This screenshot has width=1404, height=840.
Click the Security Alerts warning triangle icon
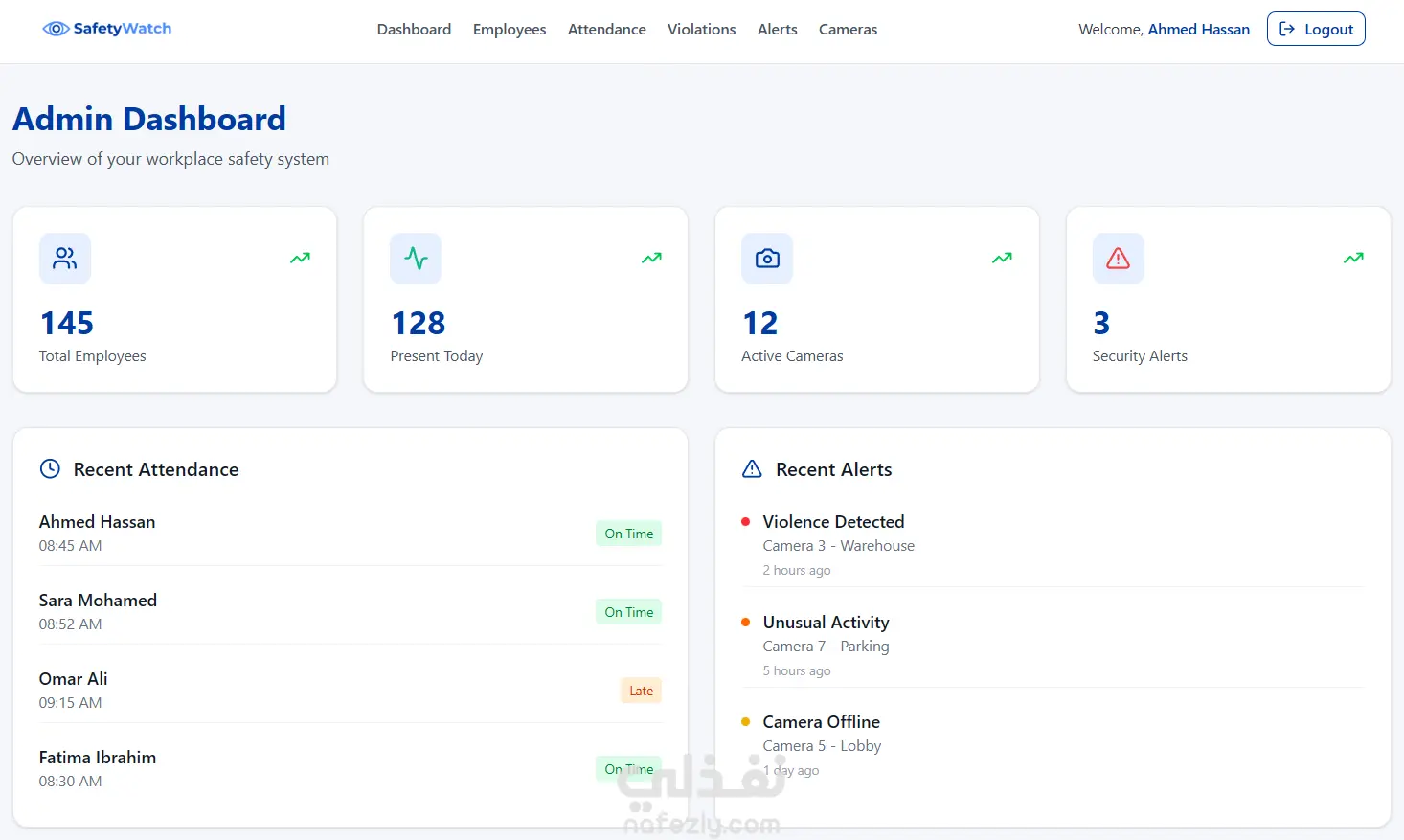point(1119,259)
